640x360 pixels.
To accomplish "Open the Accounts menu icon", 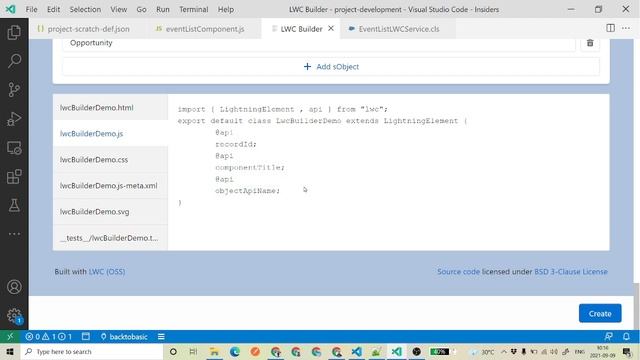I will tap(14, 287).
